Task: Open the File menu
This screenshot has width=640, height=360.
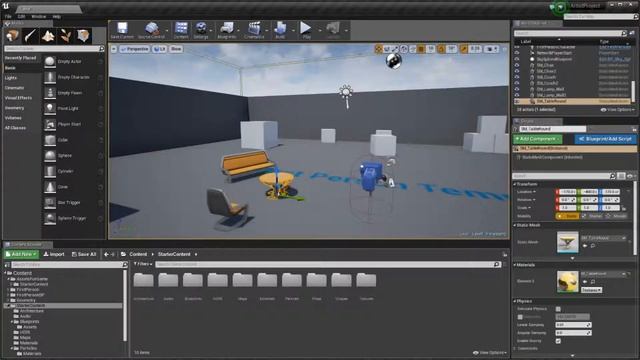Action: [x=8, y=17]
